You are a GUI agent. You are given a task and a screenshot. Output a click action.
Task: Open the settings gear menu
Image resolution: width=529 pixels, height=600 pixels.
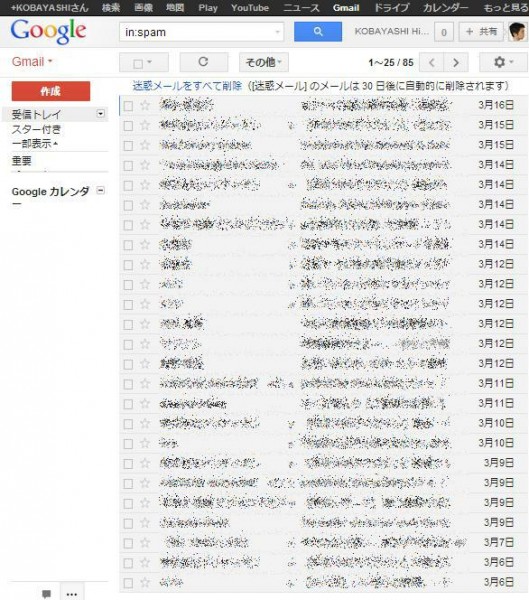[503, 62]
